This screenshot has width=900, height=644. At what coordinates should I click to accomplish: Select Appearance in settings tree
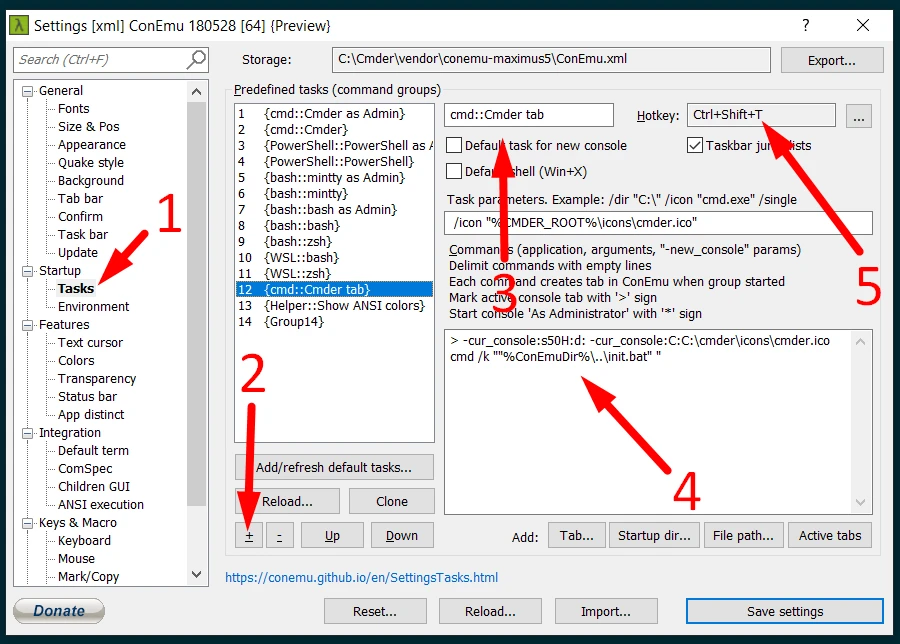[92, 145]
